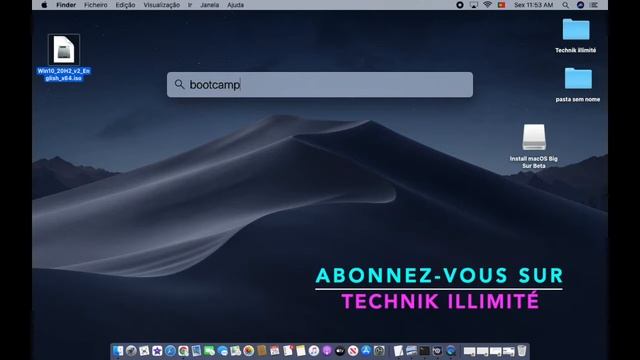The height and width of the screenshot is (360, 640).
Task: Click the Spotlight search field containing bootcamp
Action: 320,84
